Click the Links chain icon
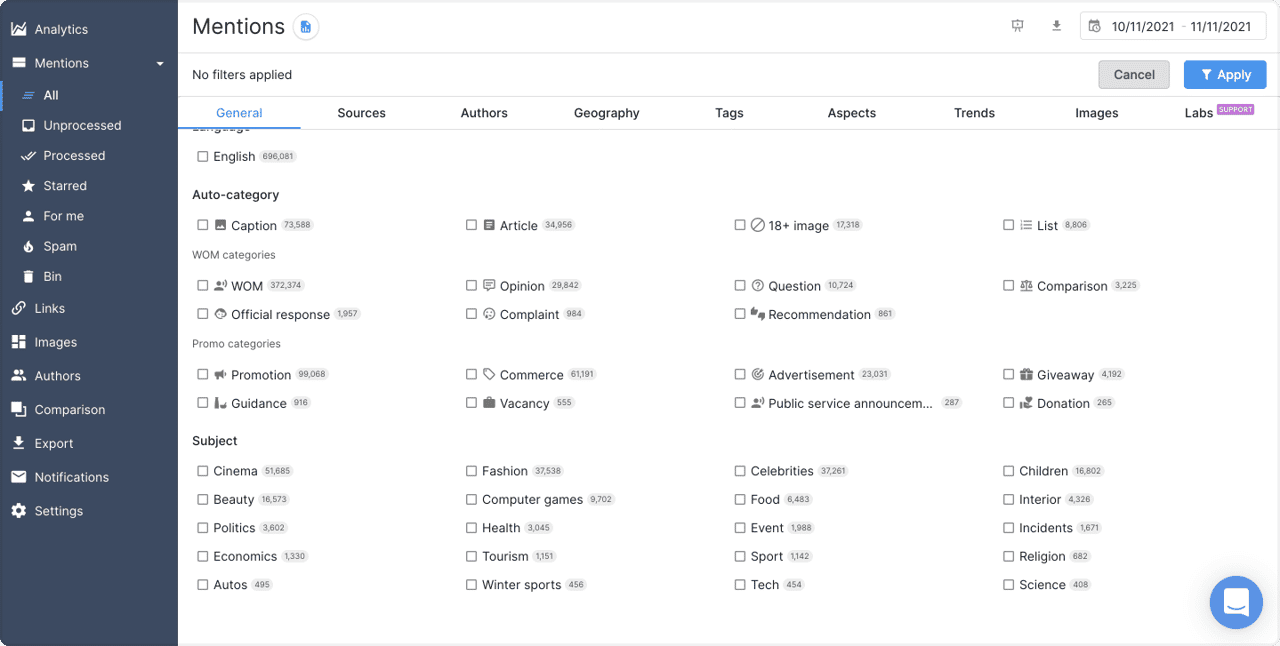This screenshot has width=1280, height=646. pos(18,308)
